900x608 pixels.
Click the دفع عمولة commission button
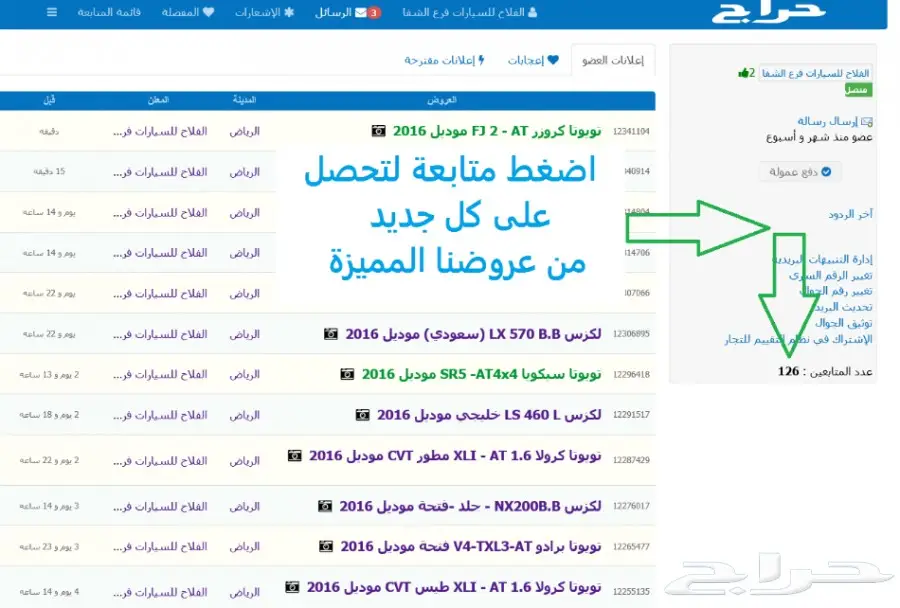[x=800, y=172]
